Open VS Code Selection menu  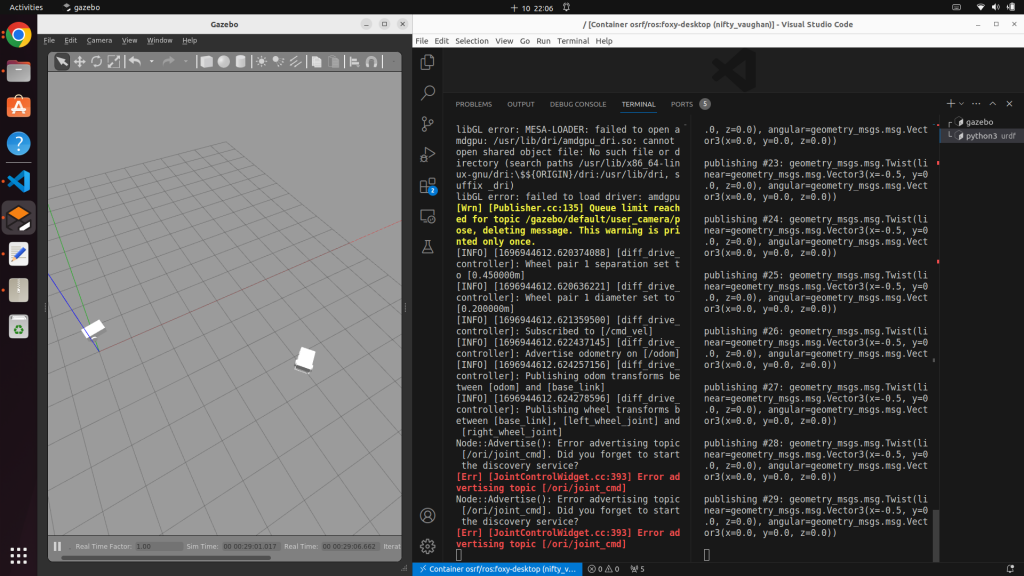[472, 40]
